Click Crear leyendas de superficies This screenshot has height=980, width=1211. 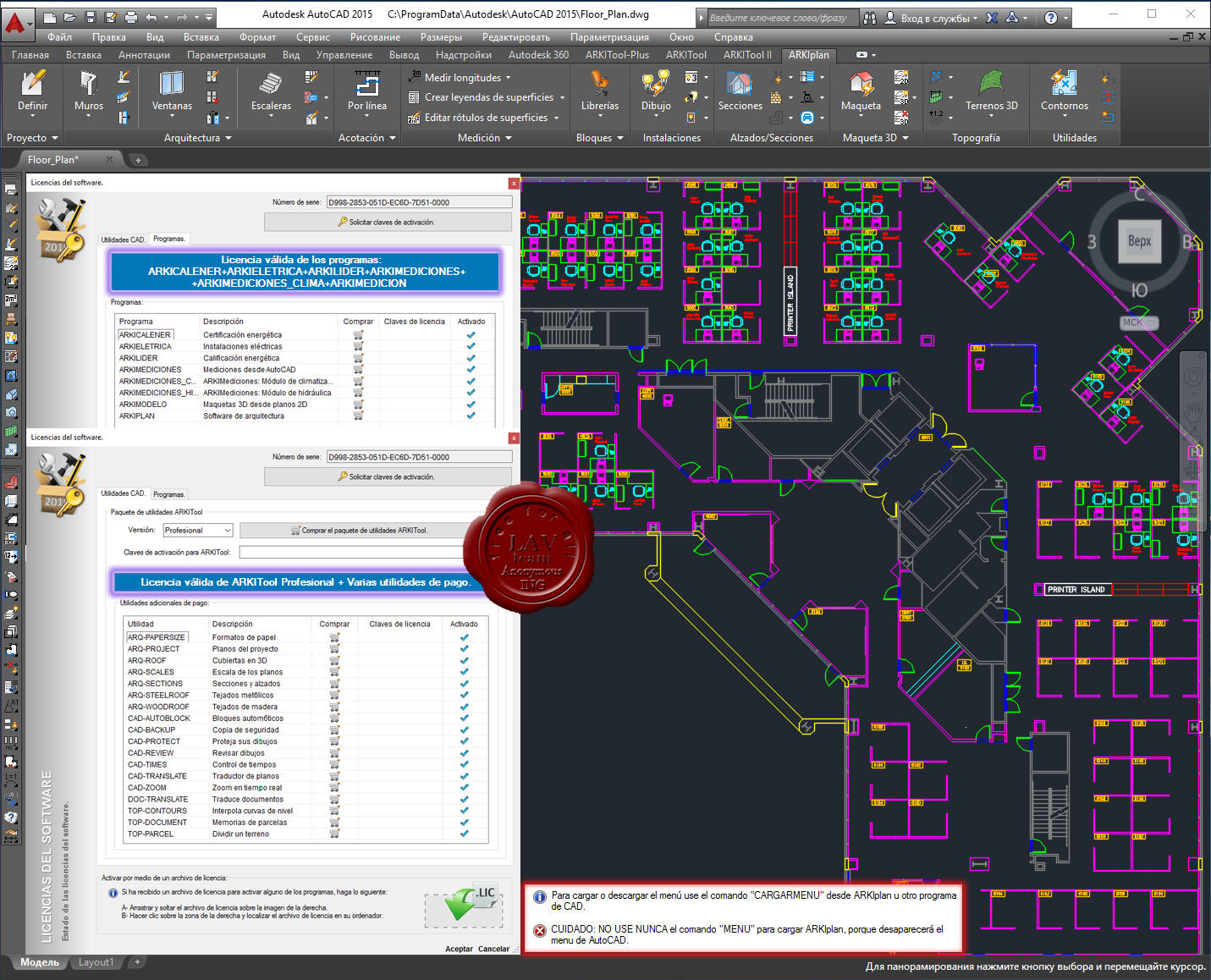[x=486, y=97]
